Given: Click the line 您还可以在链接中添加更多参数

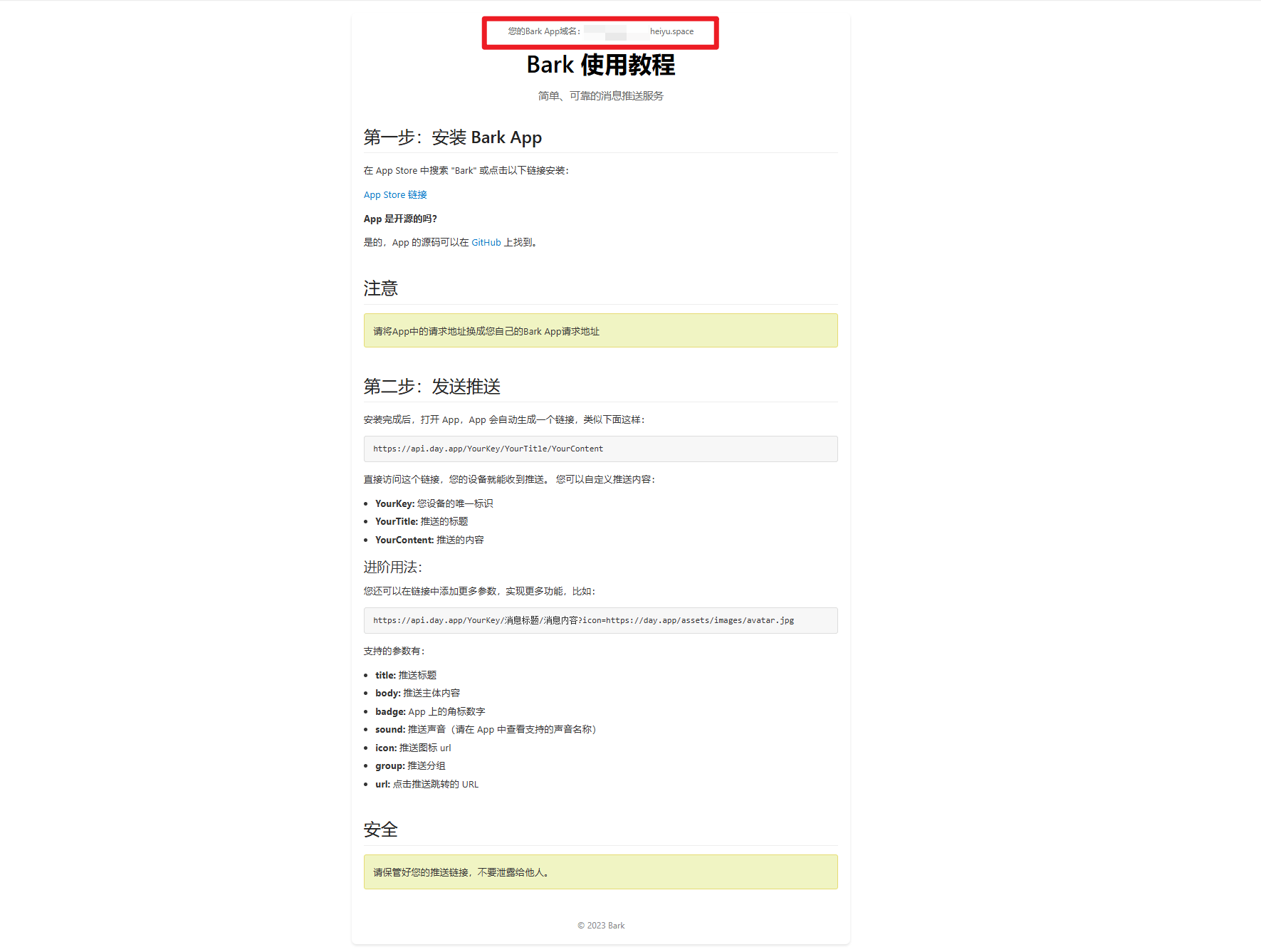Looking at the screenshot, I should pos(480,592).
